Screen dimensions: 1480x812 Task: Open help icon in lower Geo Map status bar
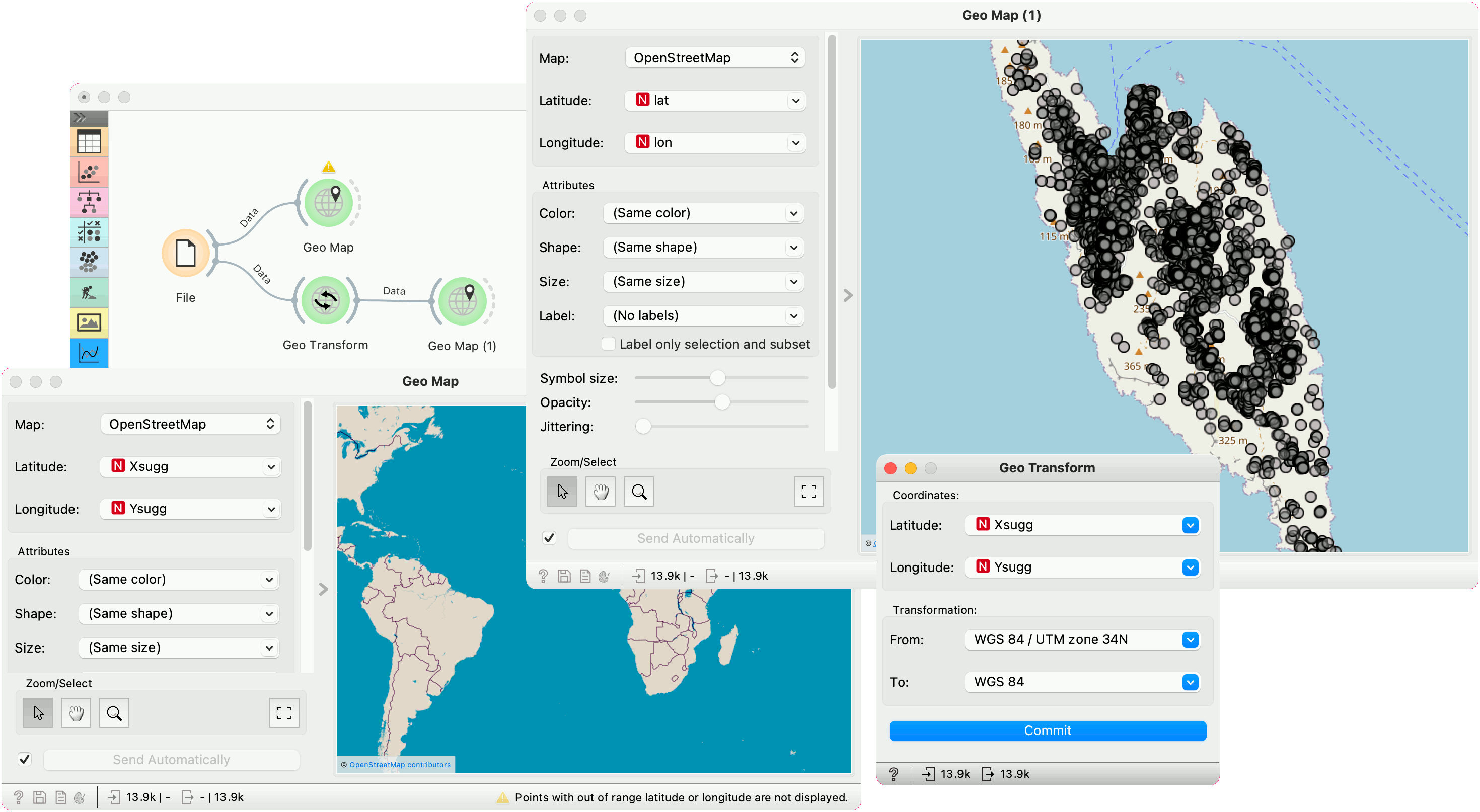(19, 797)
